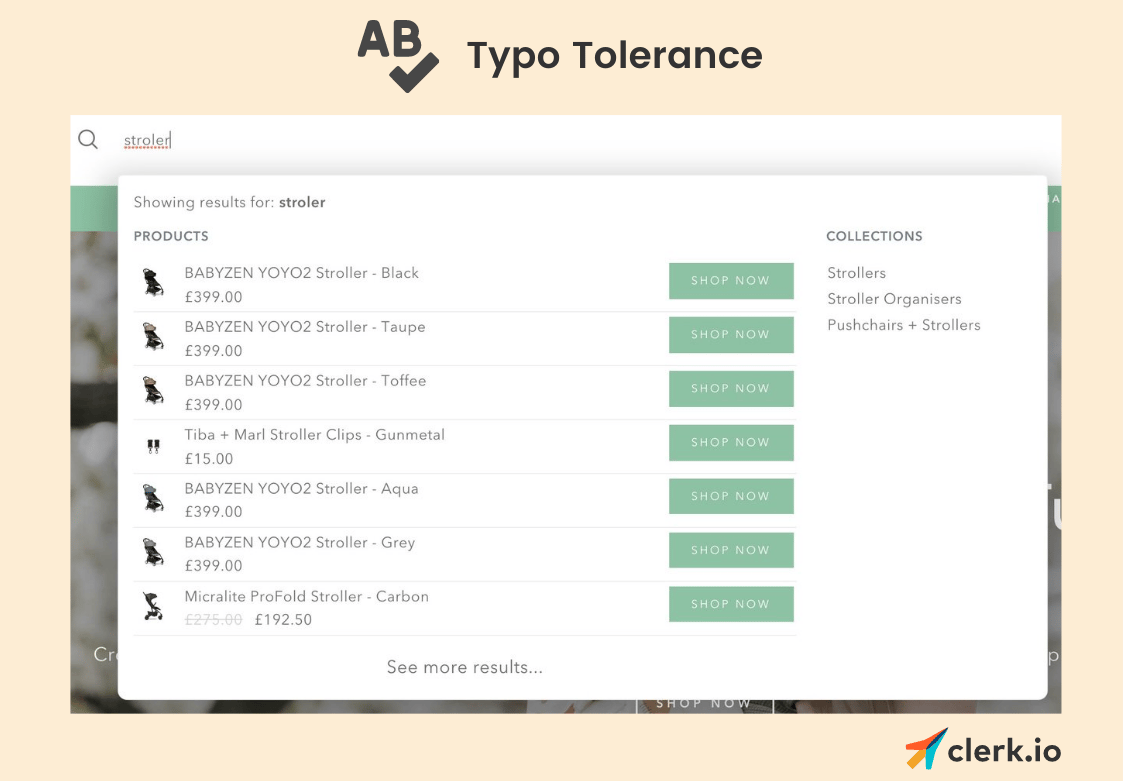This screenshot has width=1123, height=781.
Task: Select the BABYZEN YOYO2 Stroller - Taupe title
Action: (x=305, y=327)
